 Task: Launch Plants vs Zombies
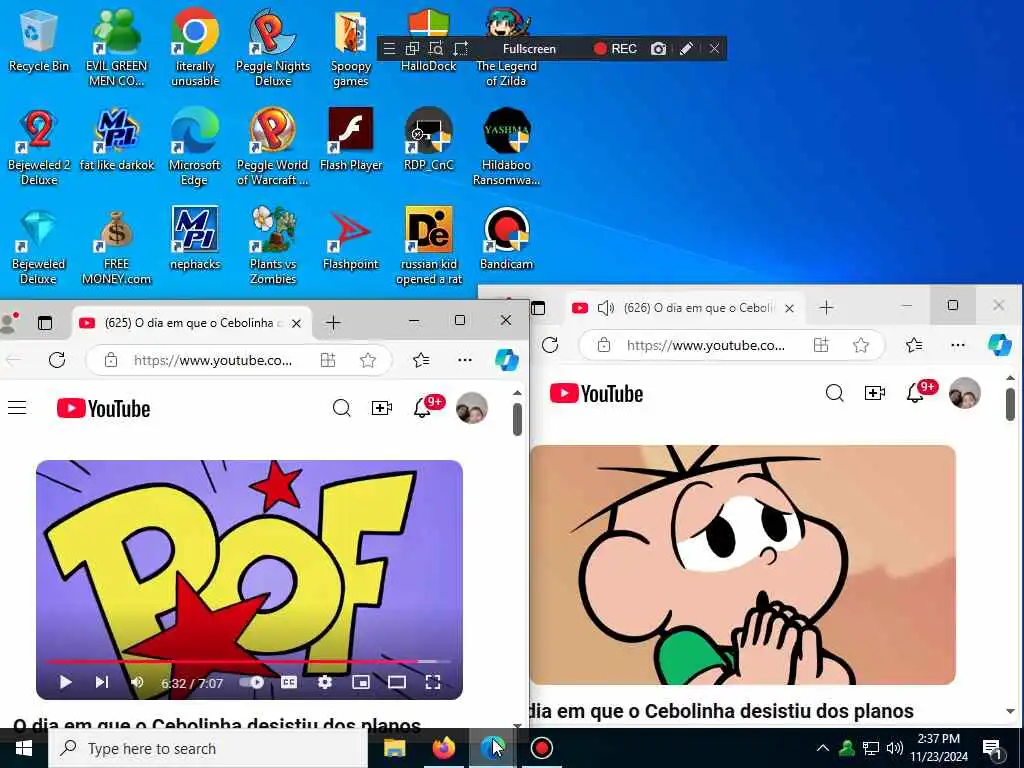tap(272, 246)
